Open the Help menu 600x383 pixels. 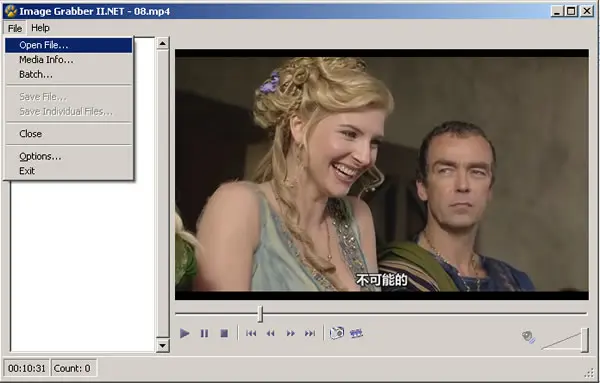(40, 28)
